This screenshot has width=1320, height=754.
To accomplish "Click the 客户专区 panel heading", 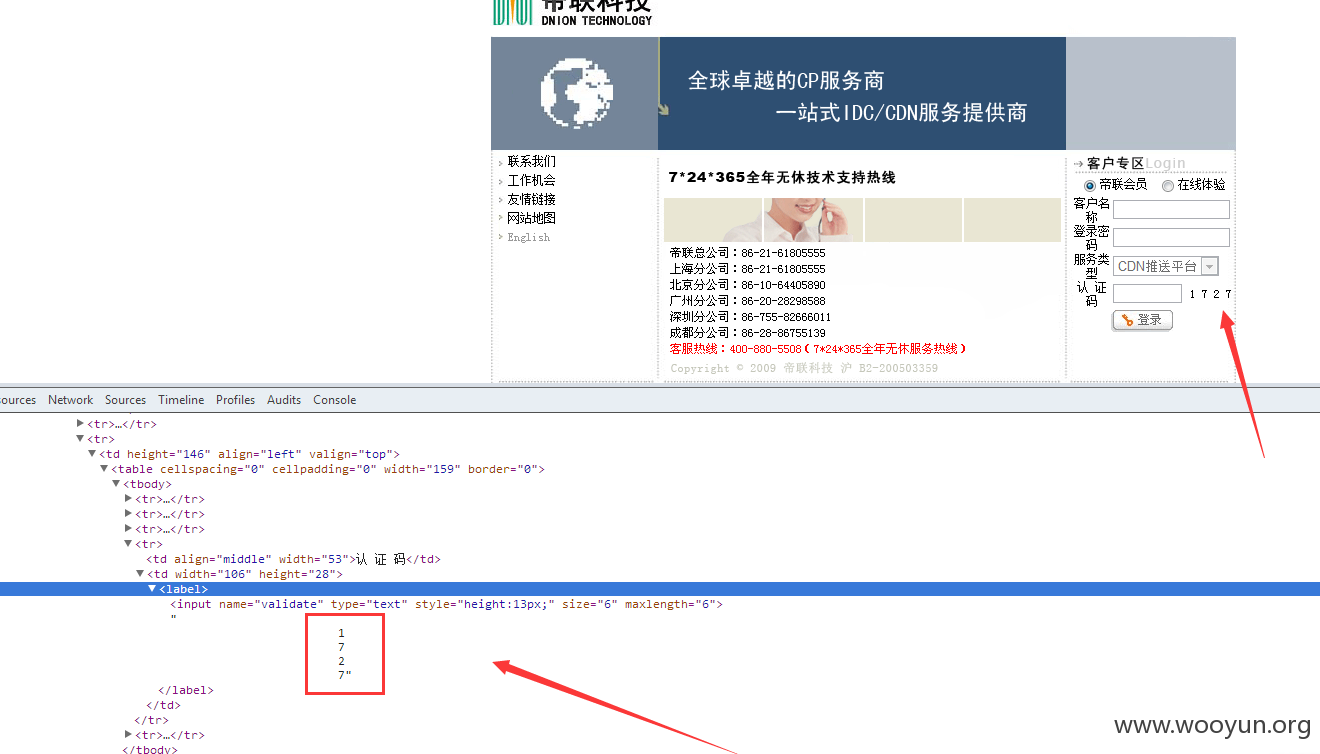I will pos(1115,163).
